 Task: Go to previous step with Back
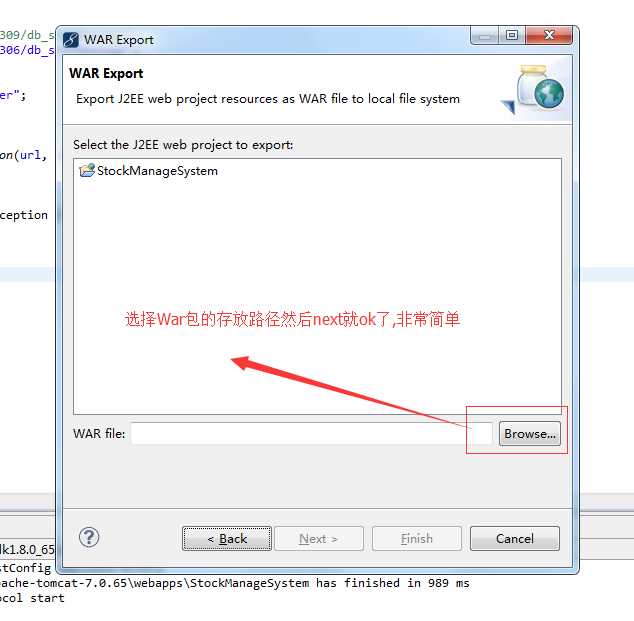click(x=227, y=539)
